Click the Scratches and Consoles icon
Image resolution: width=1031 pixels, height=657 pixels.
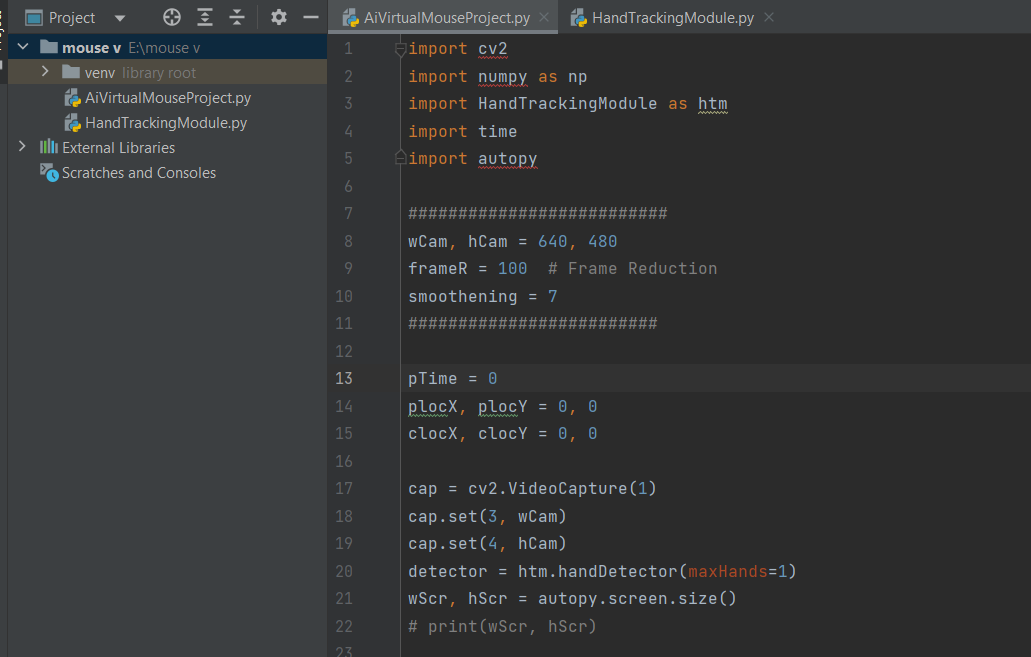pyautogui.click(x=48, y=172)
